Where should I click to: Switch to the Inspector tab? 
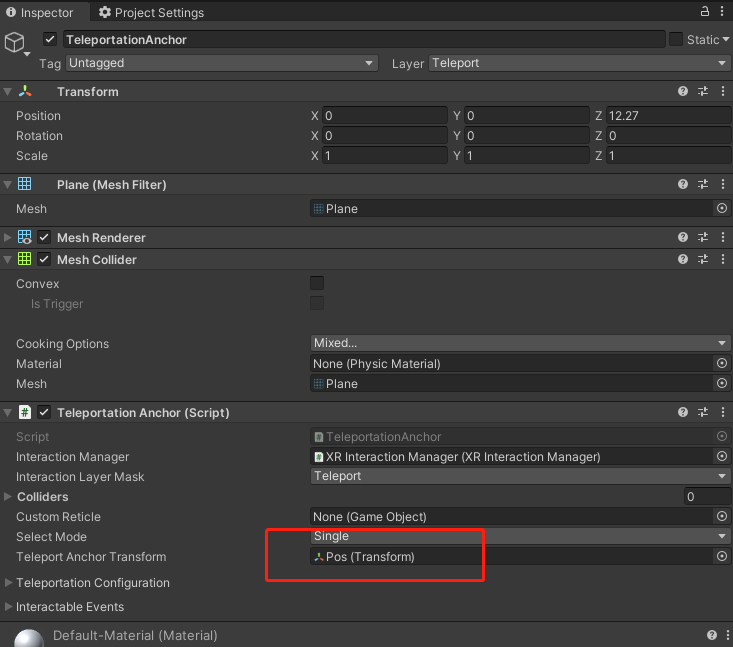[x=40, y=13]
